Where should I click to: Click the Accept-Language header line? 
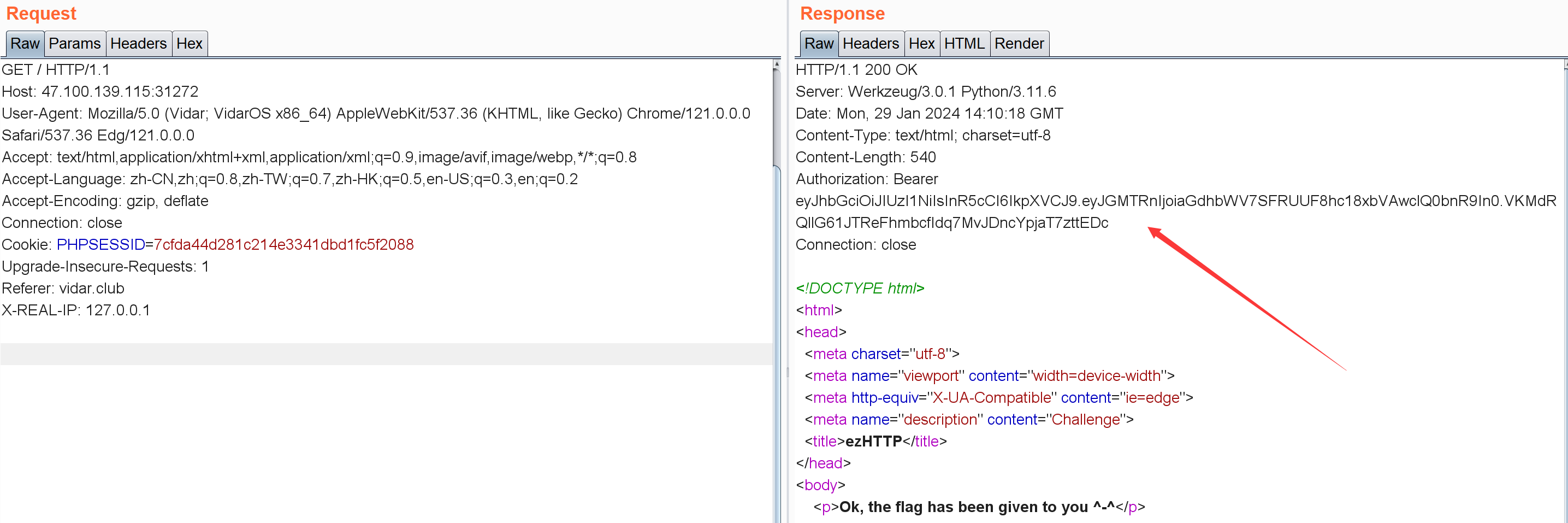(x=291, y=180)
